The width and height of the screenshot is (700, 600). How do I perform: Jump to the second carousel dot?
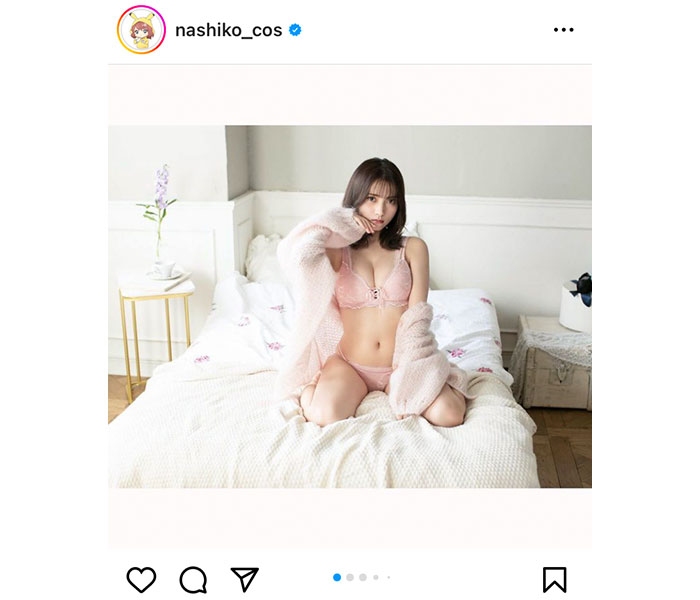350,577
